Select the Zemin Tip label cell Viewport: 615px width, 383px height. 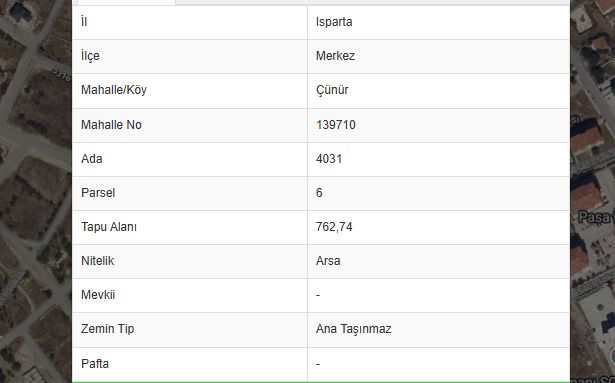coord(190,329)
